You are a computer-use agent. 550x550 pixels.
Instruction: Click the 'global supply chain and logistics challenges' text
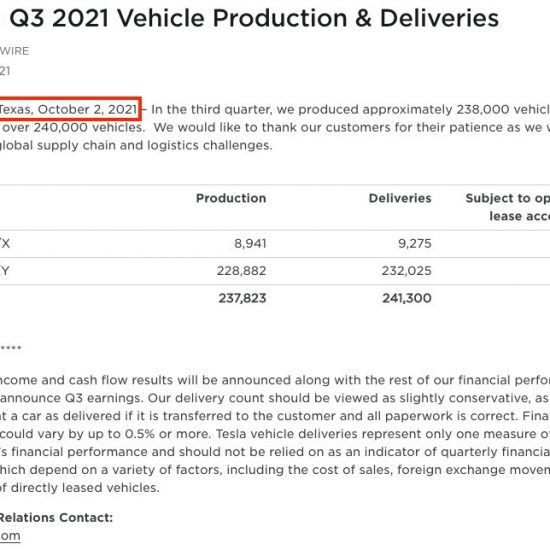pyautogui.click(x=136, y=145)
